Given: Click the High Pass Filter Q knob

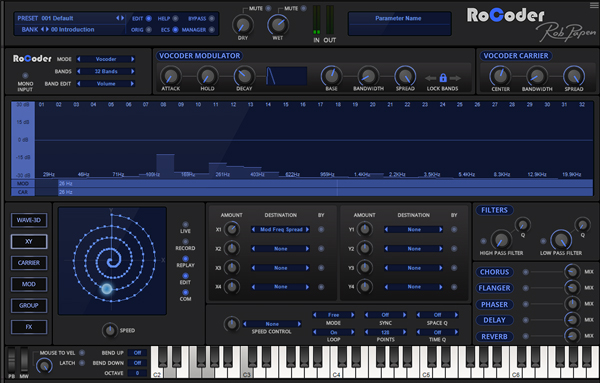Looking at the screenshot, I should [523, 225].
